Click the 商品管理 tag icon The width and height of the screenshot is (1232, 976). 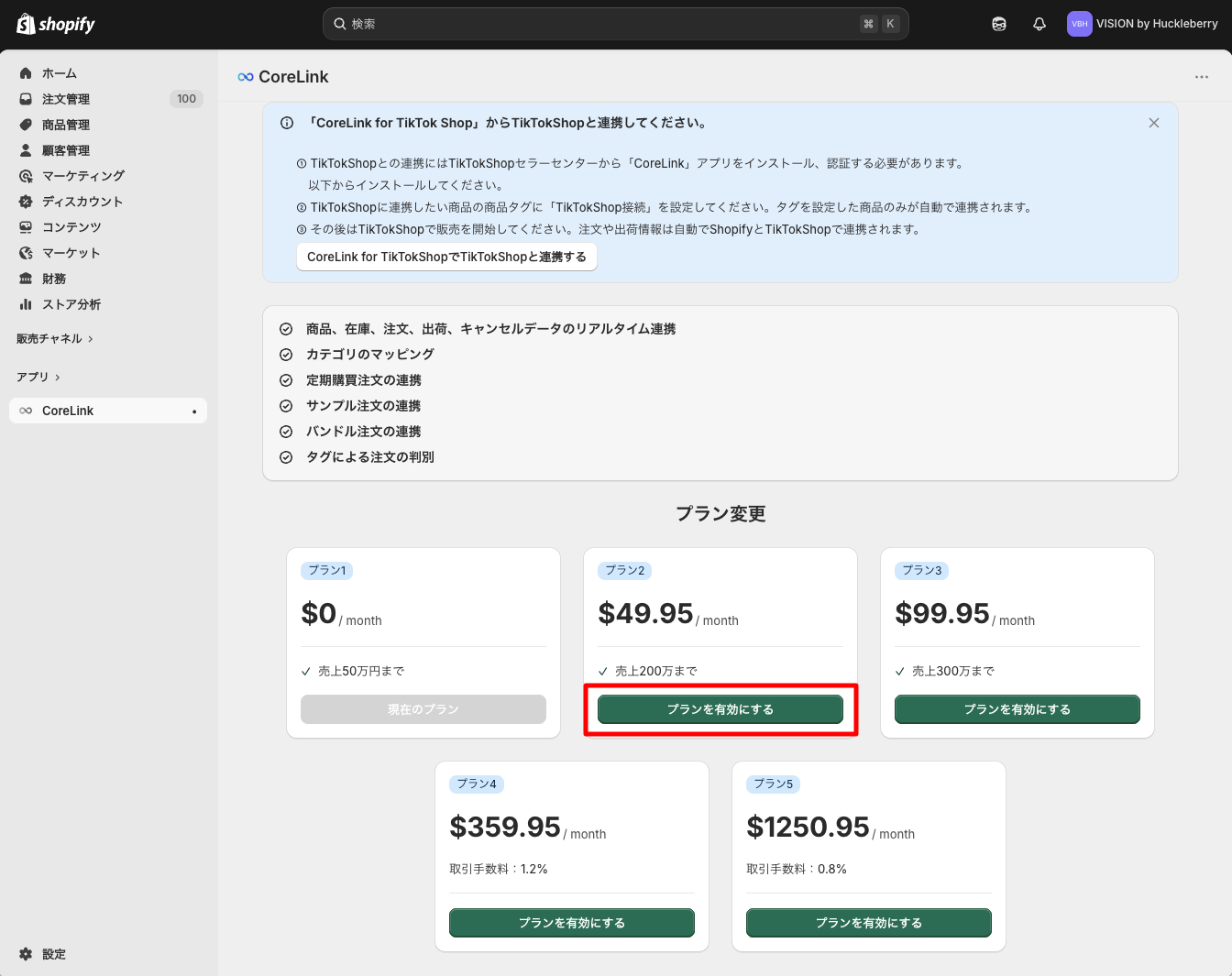click(26, 125)
